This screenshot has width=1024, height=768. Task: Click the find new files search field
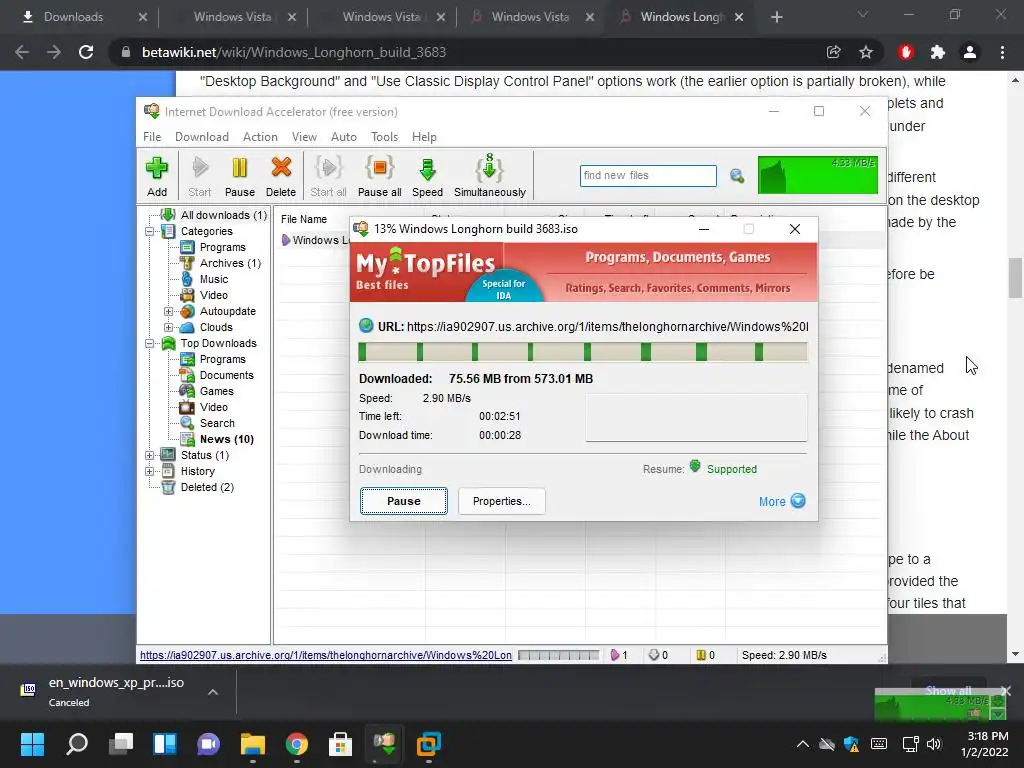tap(648, 176)
